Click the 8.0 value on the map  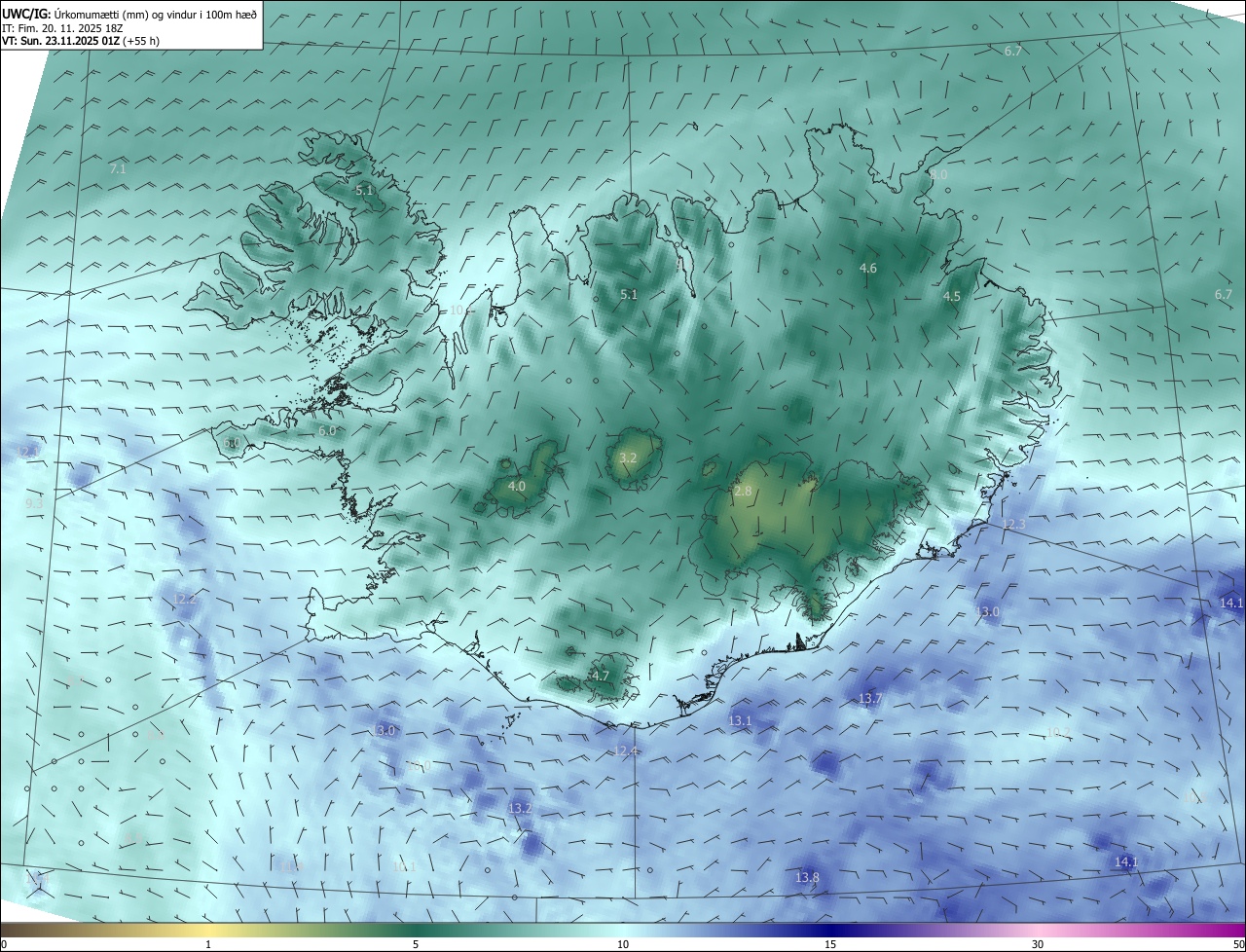coord(938,174)
